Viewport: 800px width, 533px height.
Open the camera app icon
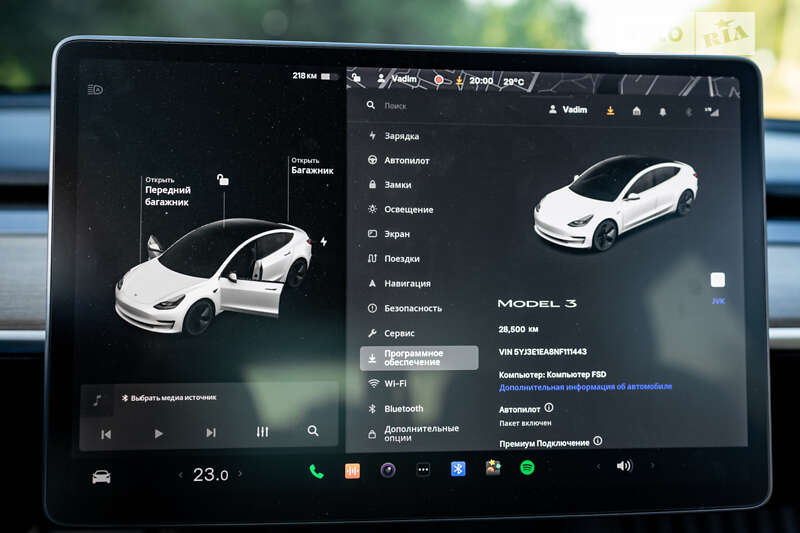point(388,469)
